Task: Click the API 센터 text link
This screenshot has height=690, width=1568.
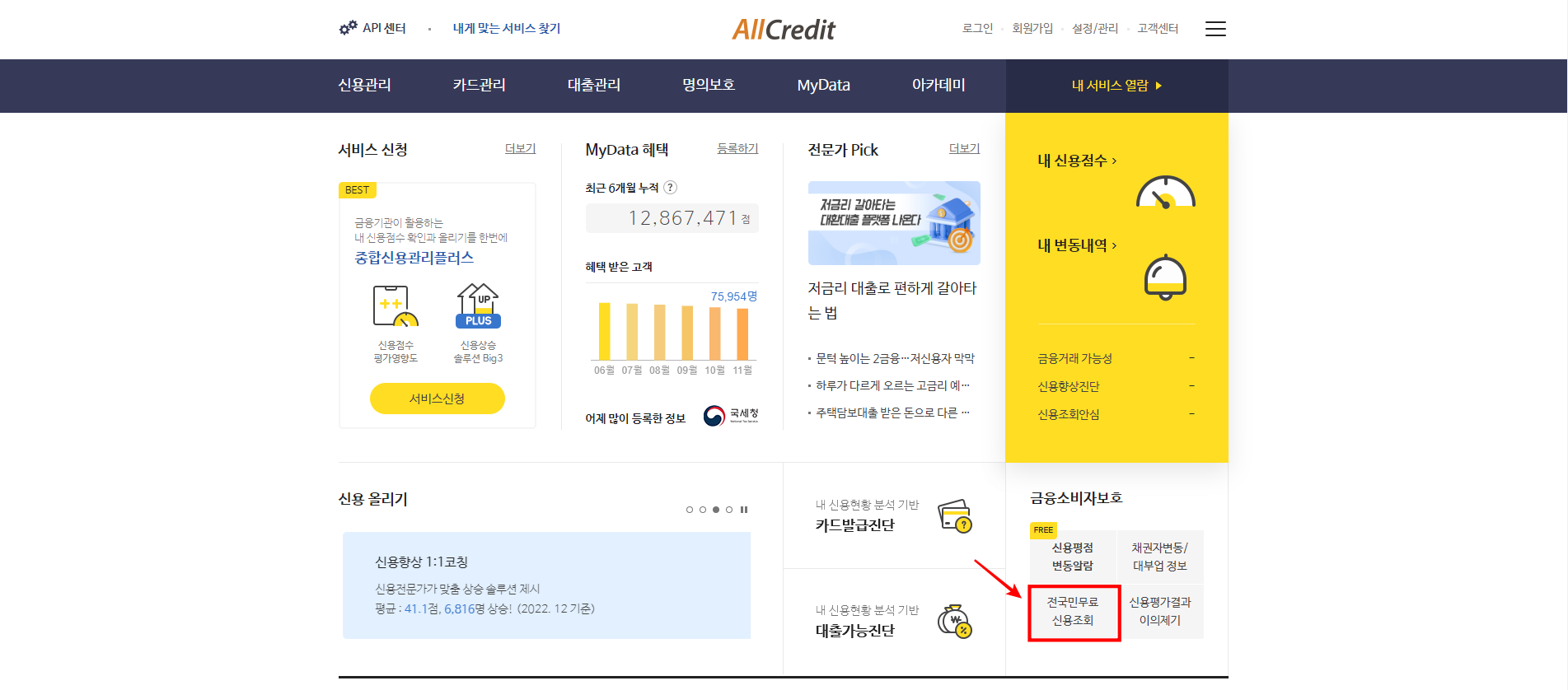Action: click(384, 28)
